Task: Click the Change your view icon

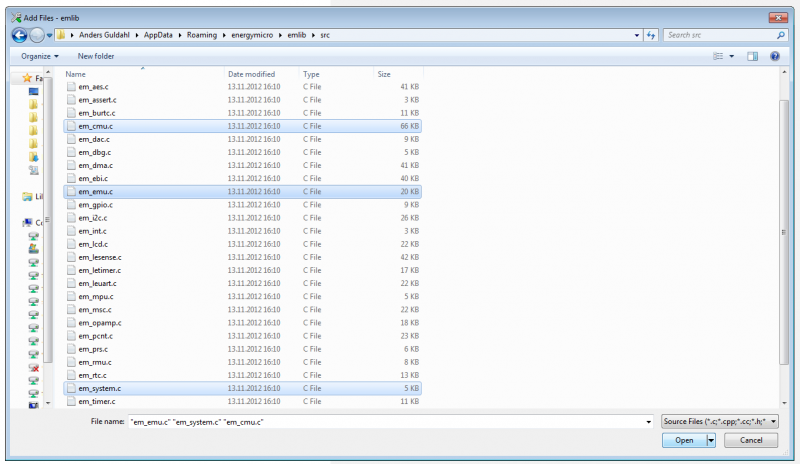Action: pyautogui.click(x=718, y=56)
